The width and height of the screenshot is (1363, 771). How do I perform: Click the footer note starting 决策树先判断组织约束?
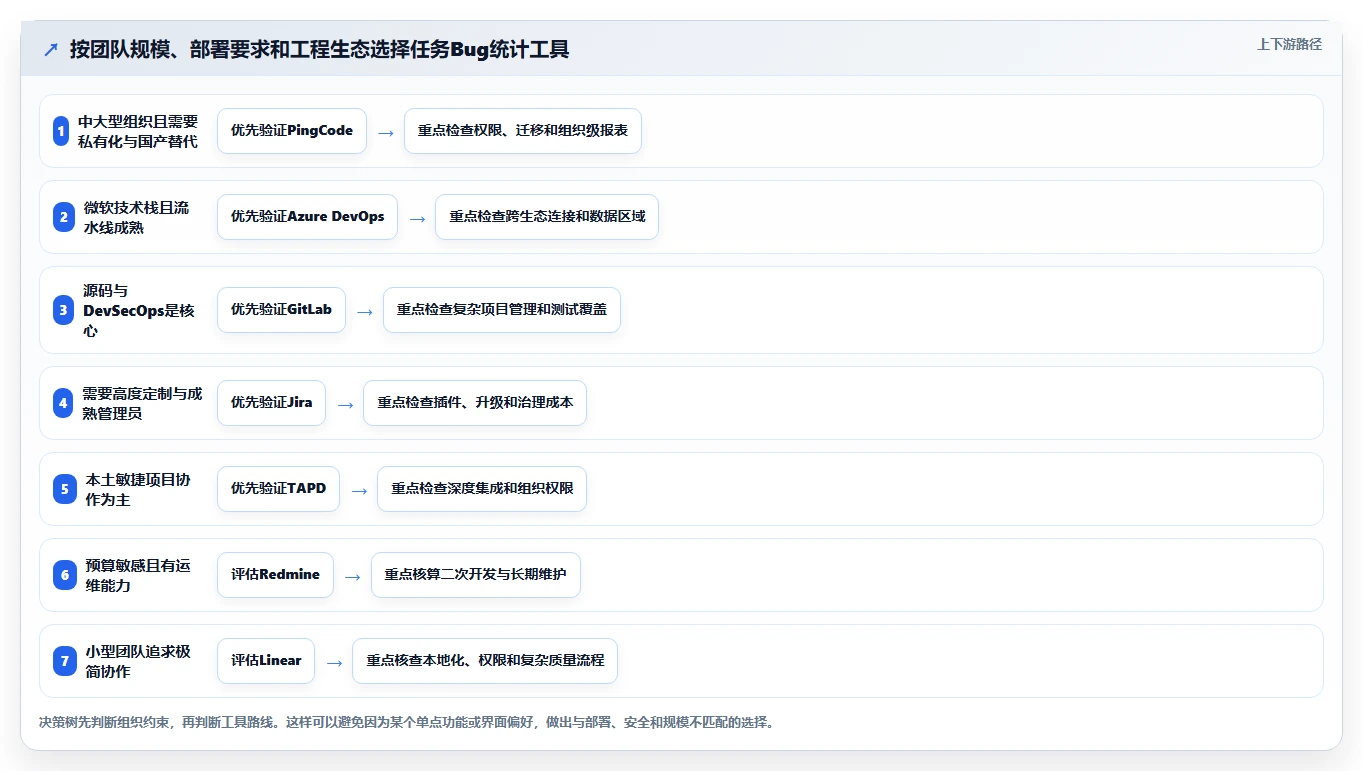click(x=406, y=722)
